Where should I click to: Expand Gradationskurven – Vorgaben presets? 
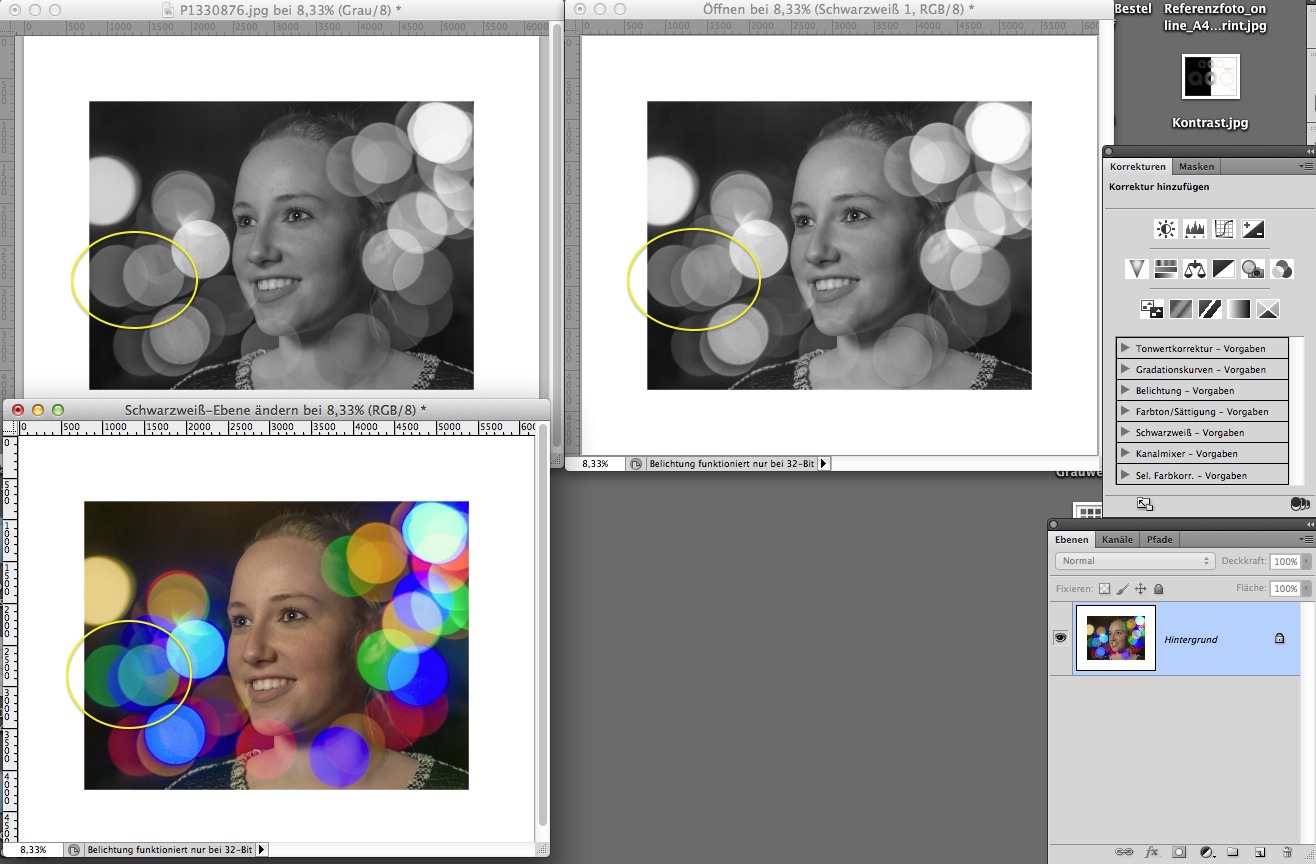pos(1125,369)
